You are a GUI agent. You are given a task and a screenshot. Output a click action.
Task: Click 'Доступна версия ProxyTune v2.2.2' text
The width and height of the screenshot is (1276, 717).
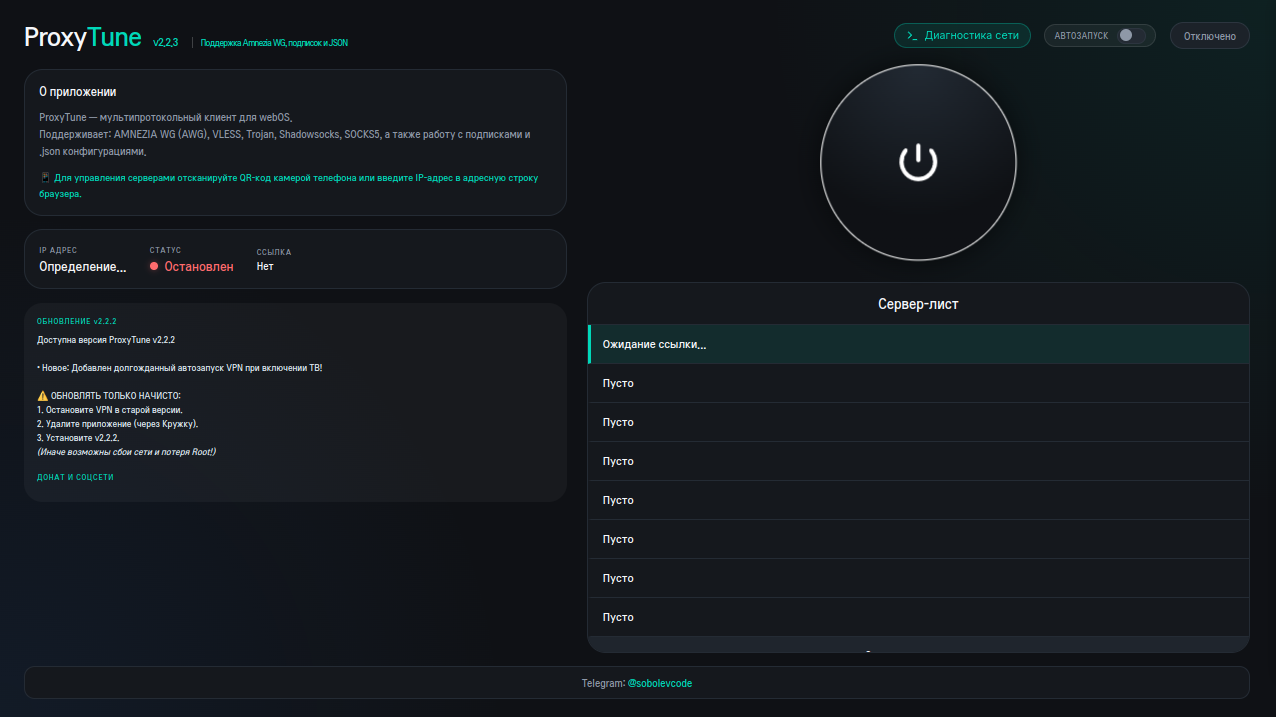point(106,340)
